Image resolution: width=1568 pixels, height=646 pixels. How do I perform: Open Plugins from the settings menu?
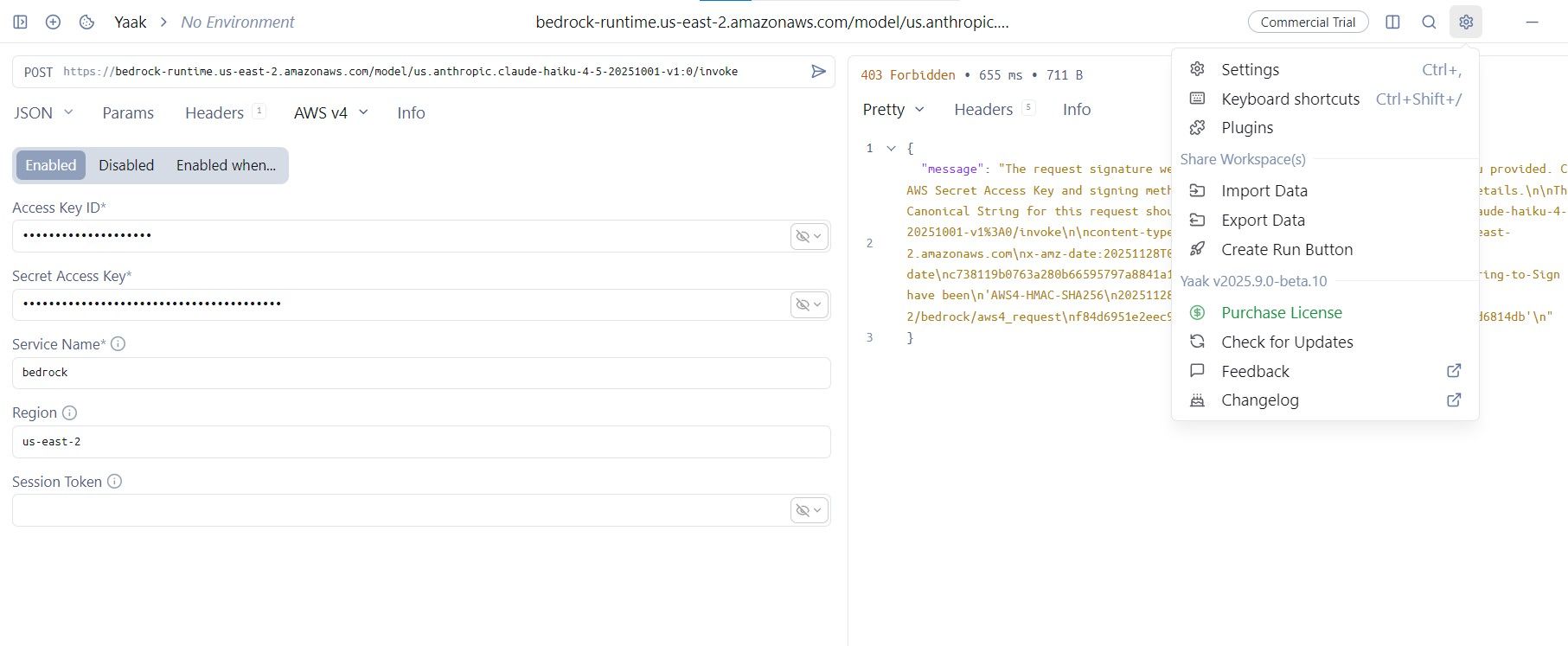[1246, 128]
